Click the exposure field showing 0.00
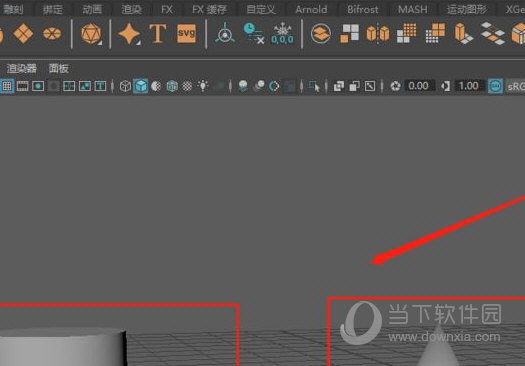This screenshot has width=525, height=366. click(x=420, y=86)
